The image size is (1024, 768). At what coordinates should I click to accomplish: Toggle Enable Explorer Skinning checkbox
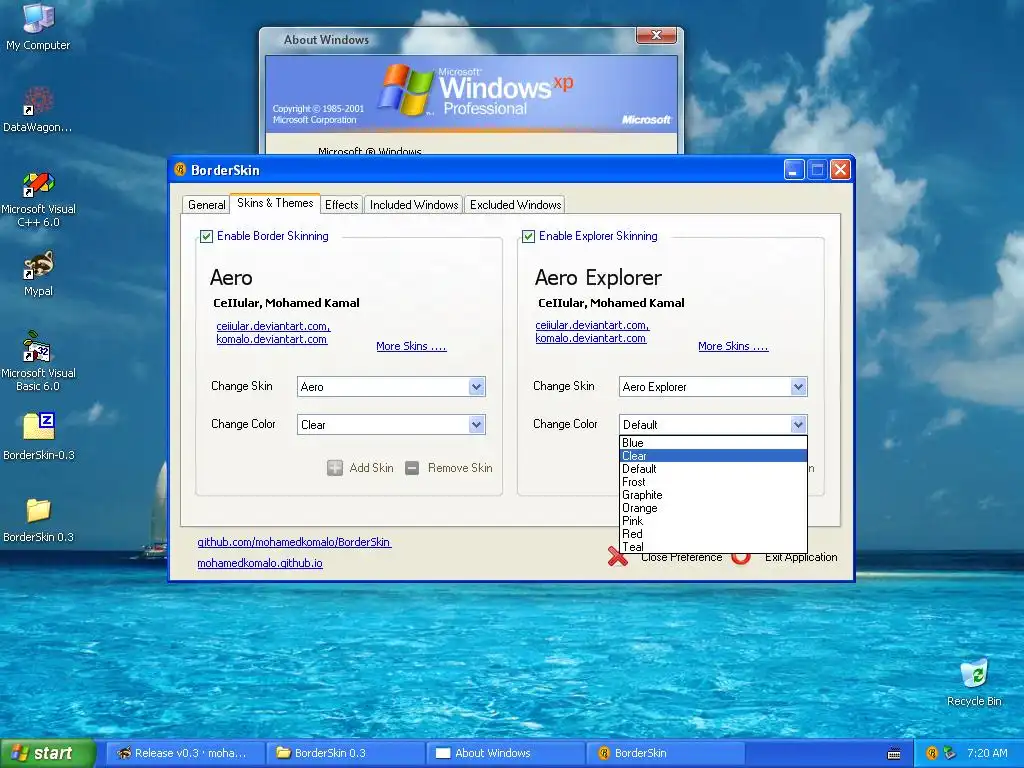tap(528, 236)
